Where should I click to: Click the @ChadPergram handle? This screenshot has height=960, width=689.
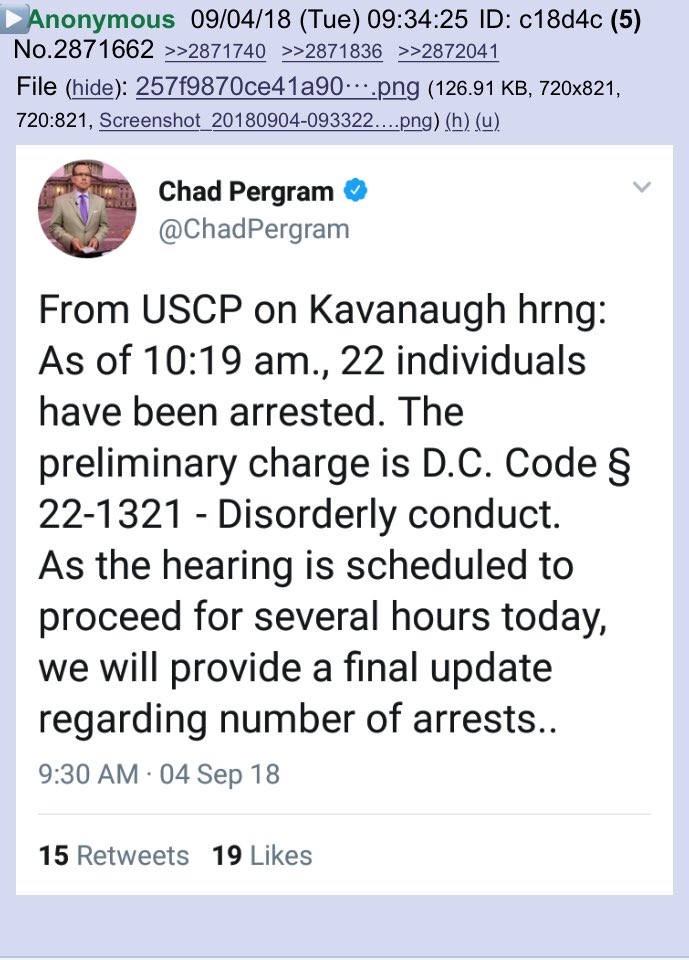click(254, 229)
